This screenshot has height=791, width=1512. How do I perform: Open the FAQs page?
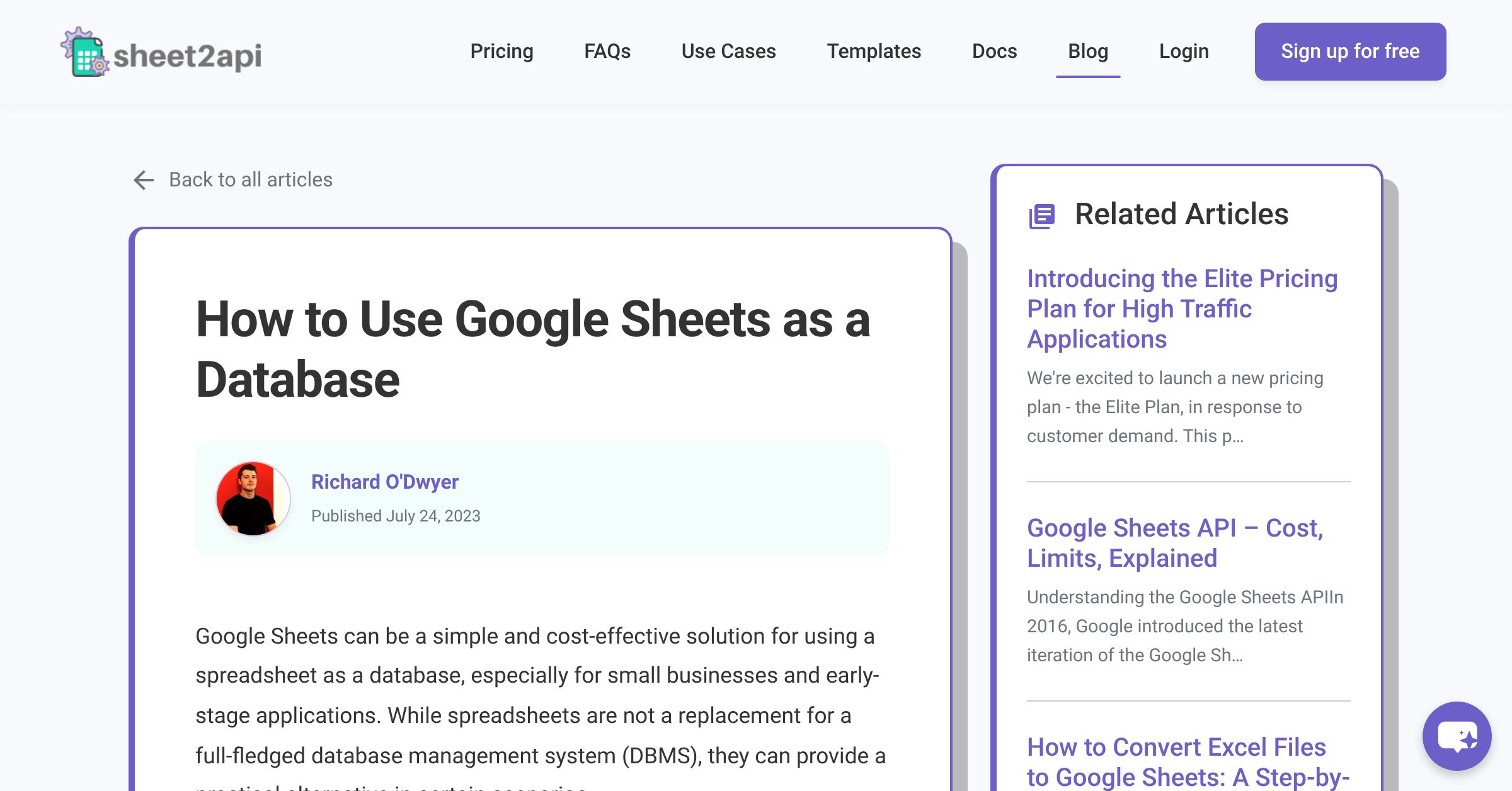coord(607,51)
